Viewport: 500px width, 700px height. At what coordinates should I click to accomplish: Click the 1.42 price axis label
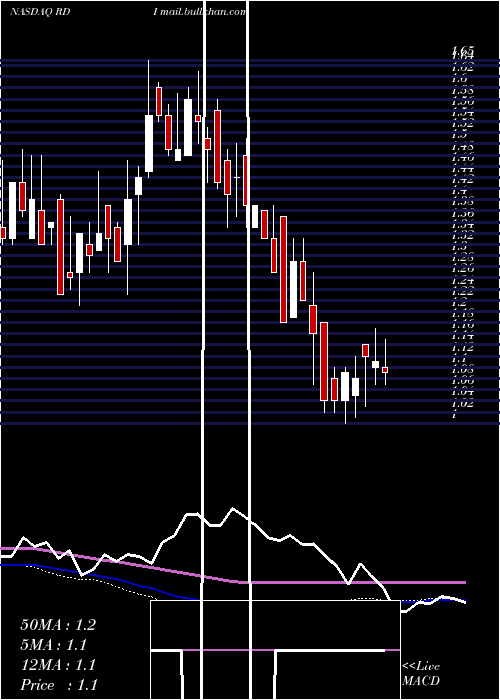(x=462, y=180)
